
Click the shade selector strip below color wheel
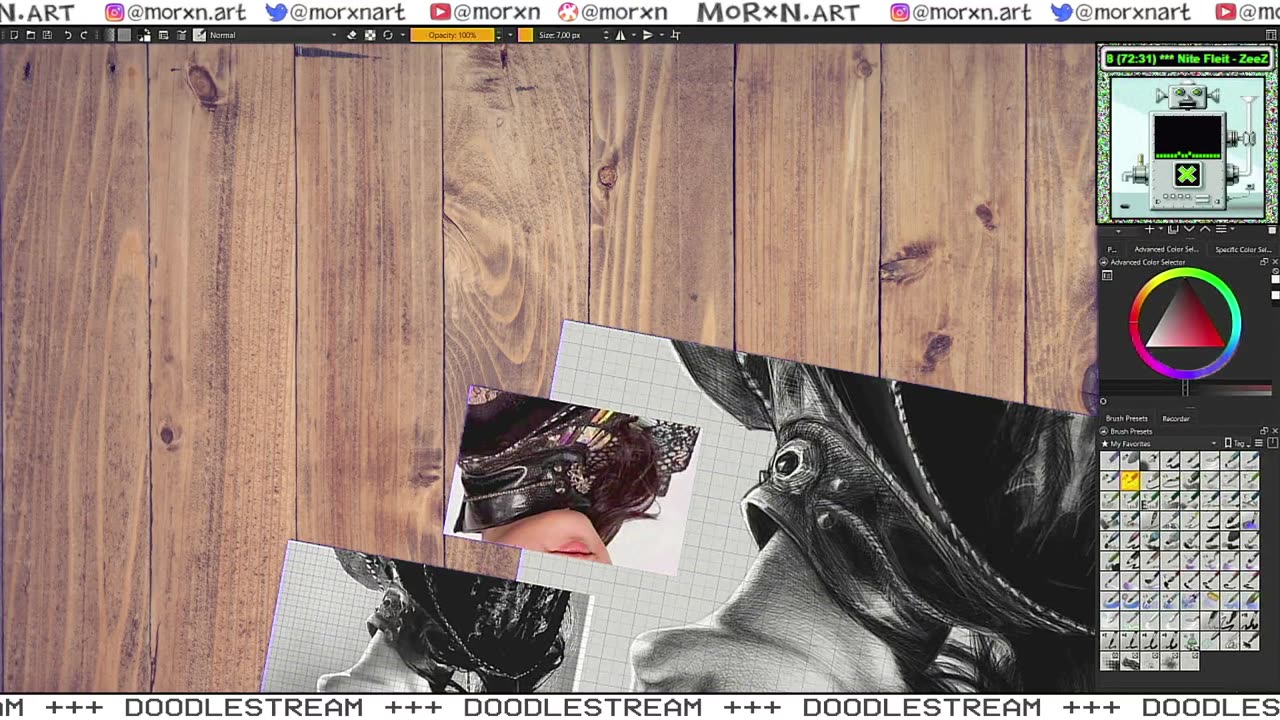pos(1187,390)
